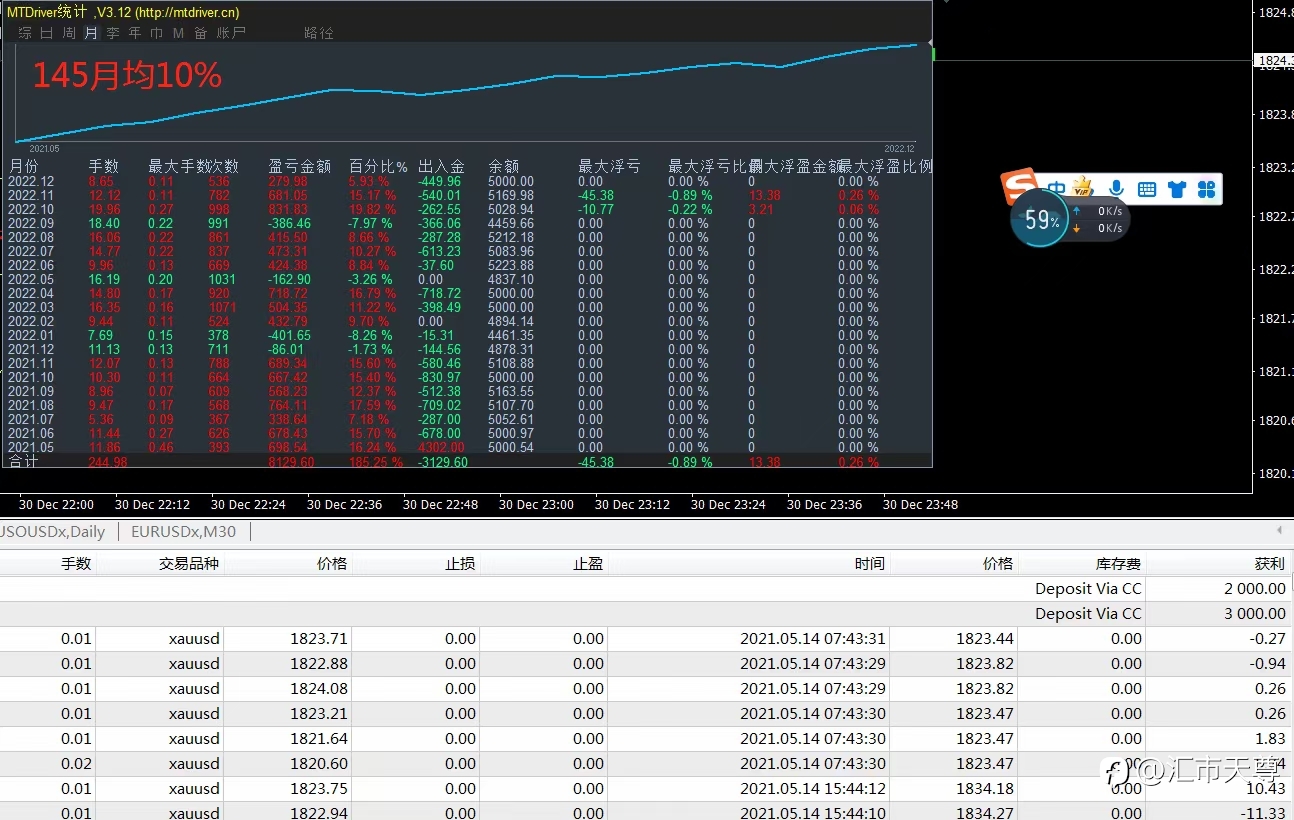
Task: Open the Sogou VIP crown icon
Action: [1083, 187]
